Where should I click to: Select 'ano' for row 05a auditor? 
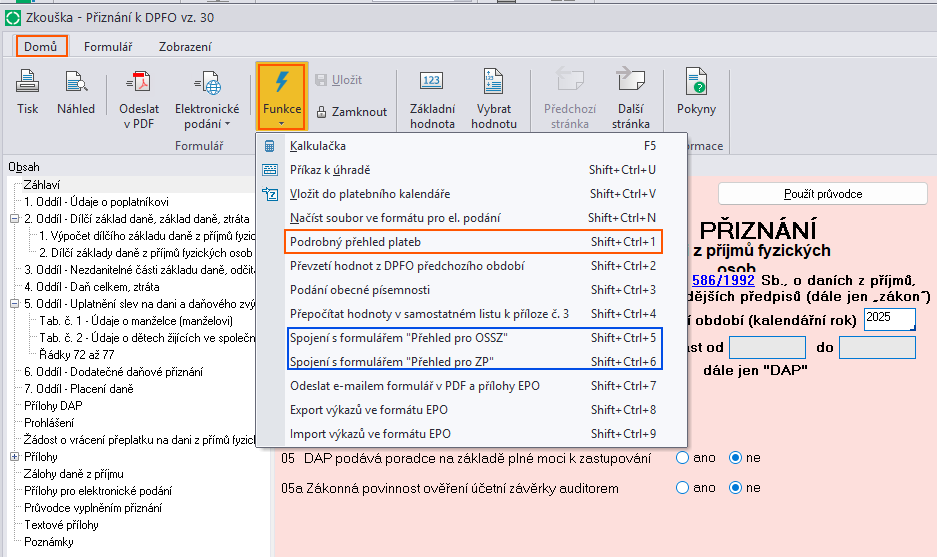coord(683,488)
